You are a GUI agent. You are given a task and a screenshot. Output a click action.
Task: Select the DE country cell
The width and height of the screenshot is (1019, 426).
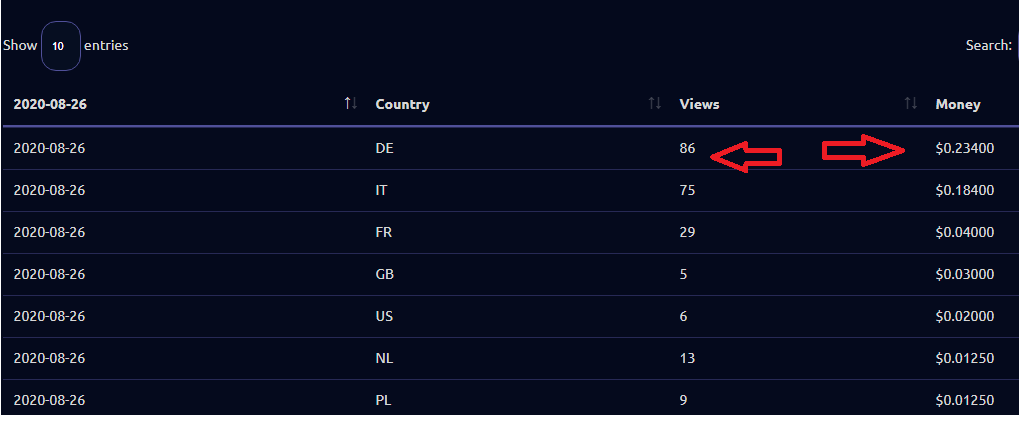click(385, 148)
